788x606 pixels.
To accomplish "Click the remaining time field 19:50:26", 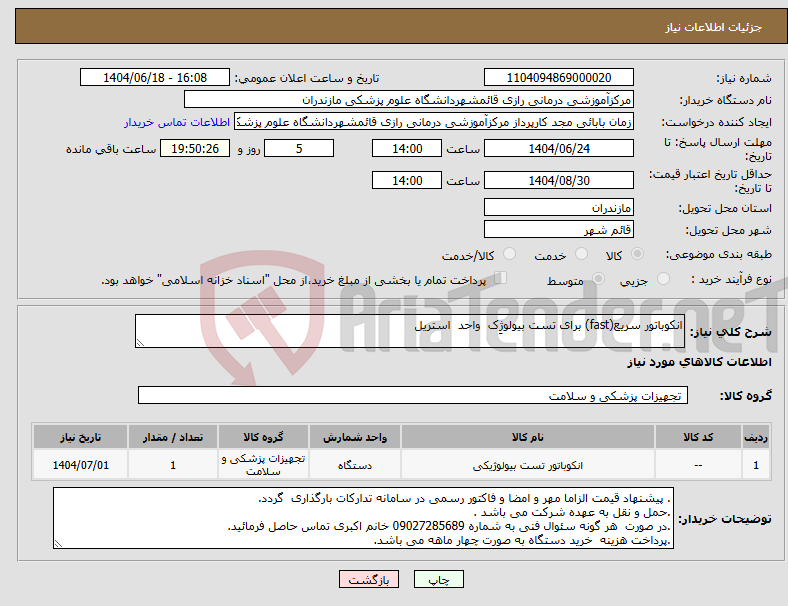I will tap(195, 149).
